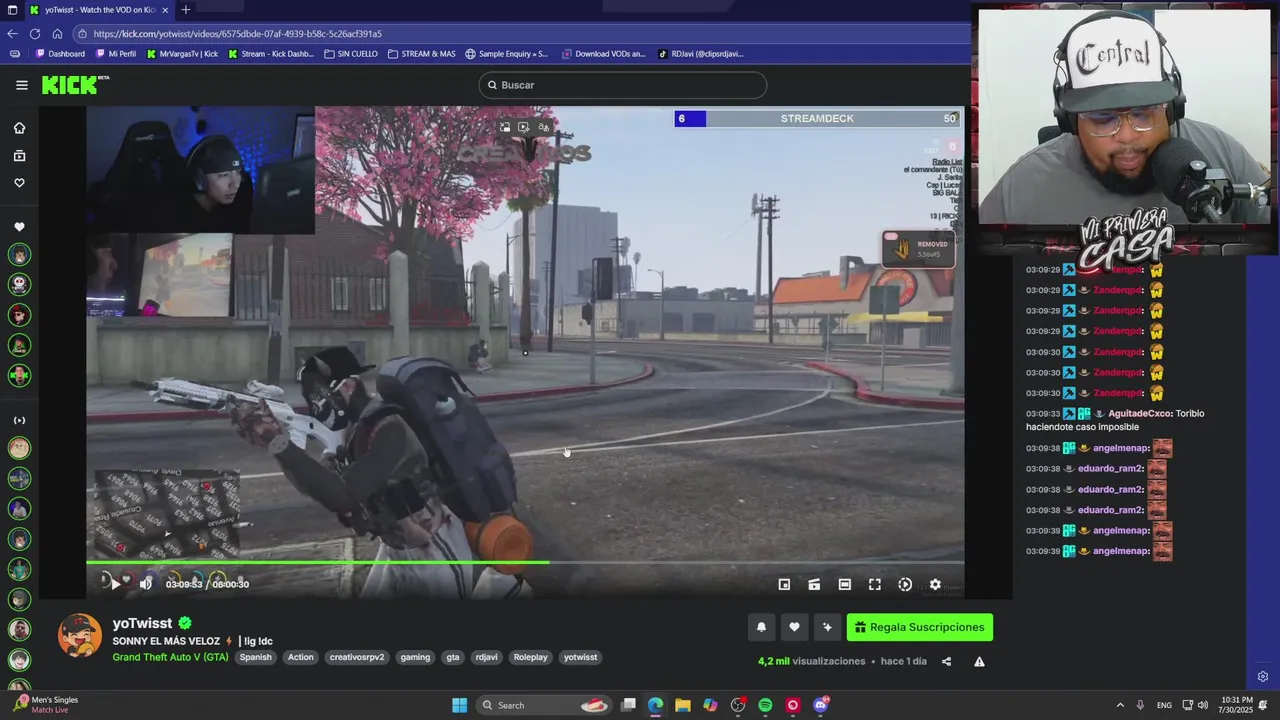Select the creativosrpv2 tag
This screenshot has height=720, width=1280.
point(357,657)
